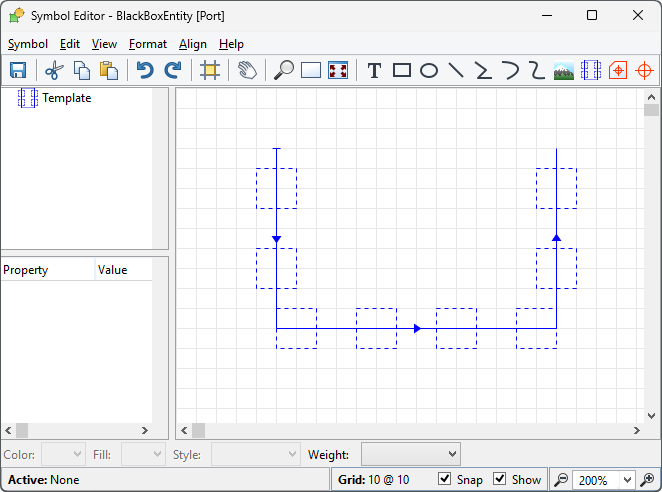The image size is (662, 492).
Task: Open the Edit menu
Action: [70, 44]
